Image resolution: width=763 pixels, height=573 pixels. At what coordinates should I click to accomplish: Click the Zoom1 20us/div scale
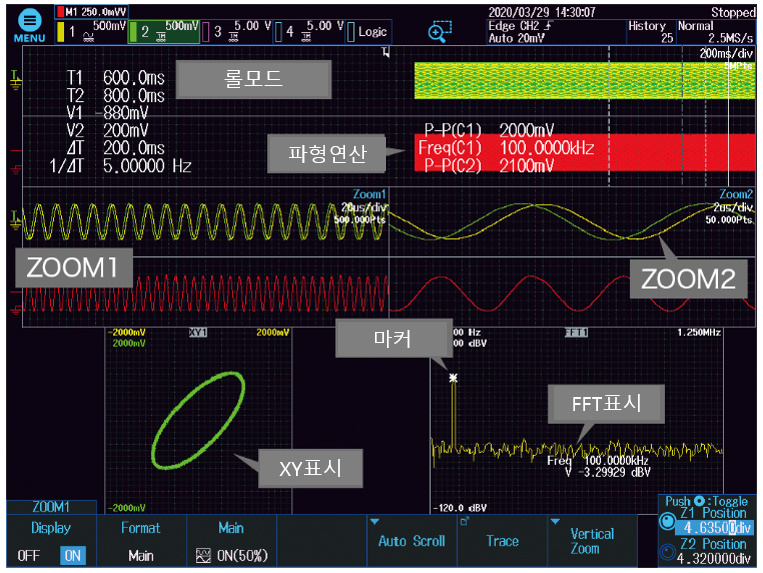363,207
